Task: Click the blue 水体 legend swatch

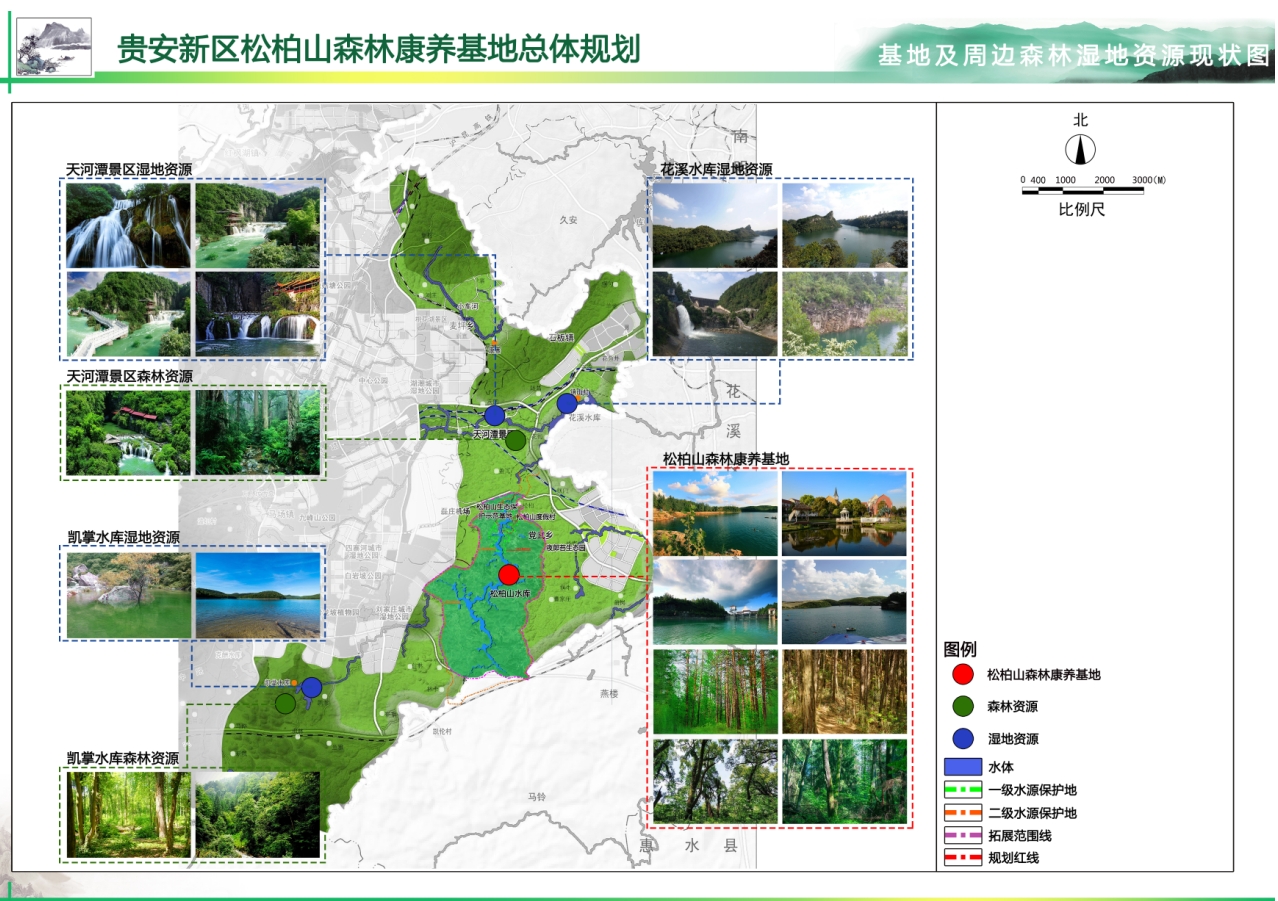Action: (x=962, y=767)
